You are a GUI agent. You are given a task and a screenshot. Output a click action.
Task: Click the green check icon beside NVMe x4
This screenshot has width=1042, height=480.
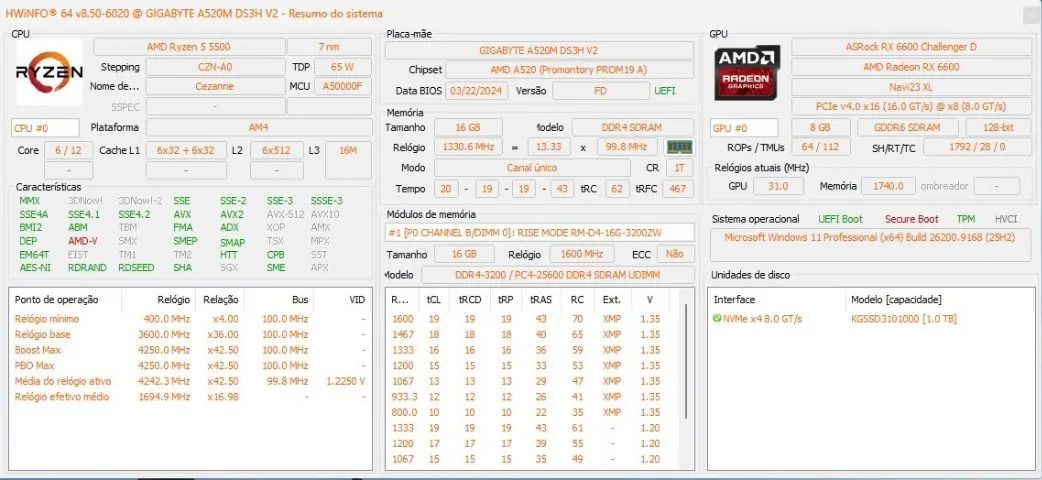(717, 319)
